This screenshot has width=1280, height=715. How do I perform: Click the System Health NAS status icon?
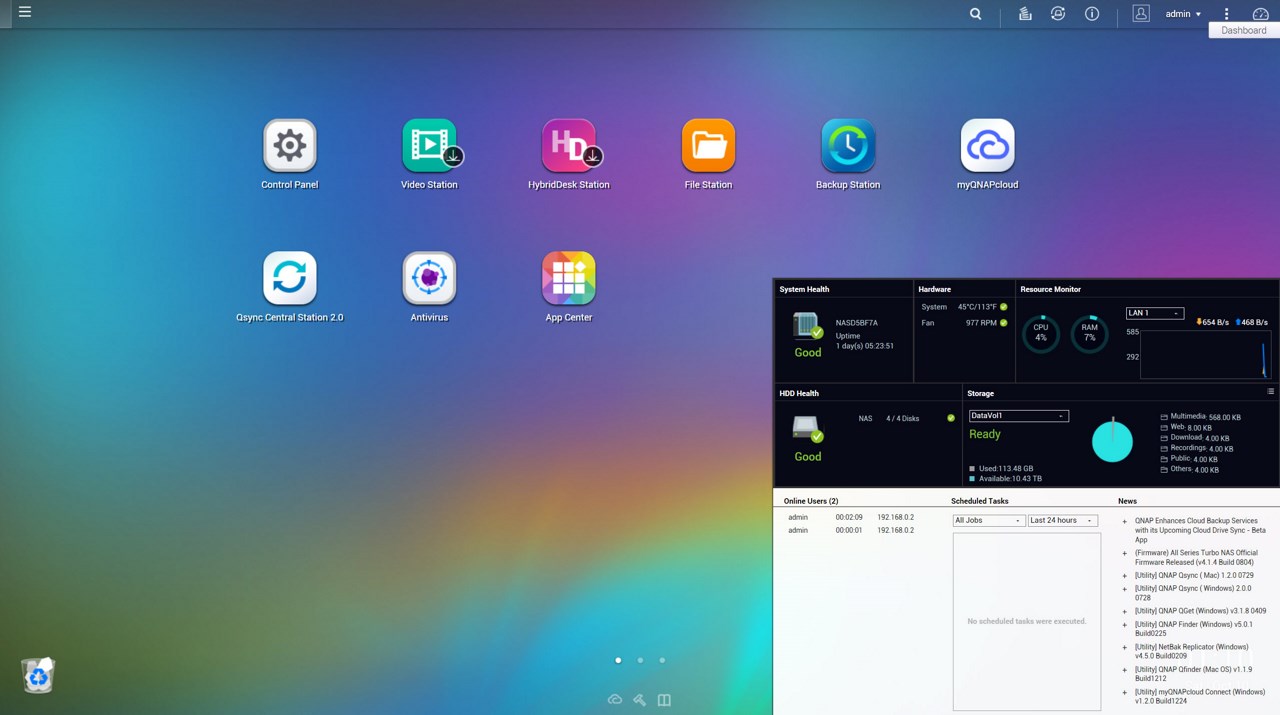pyautogui.click(x=807, y=326)
